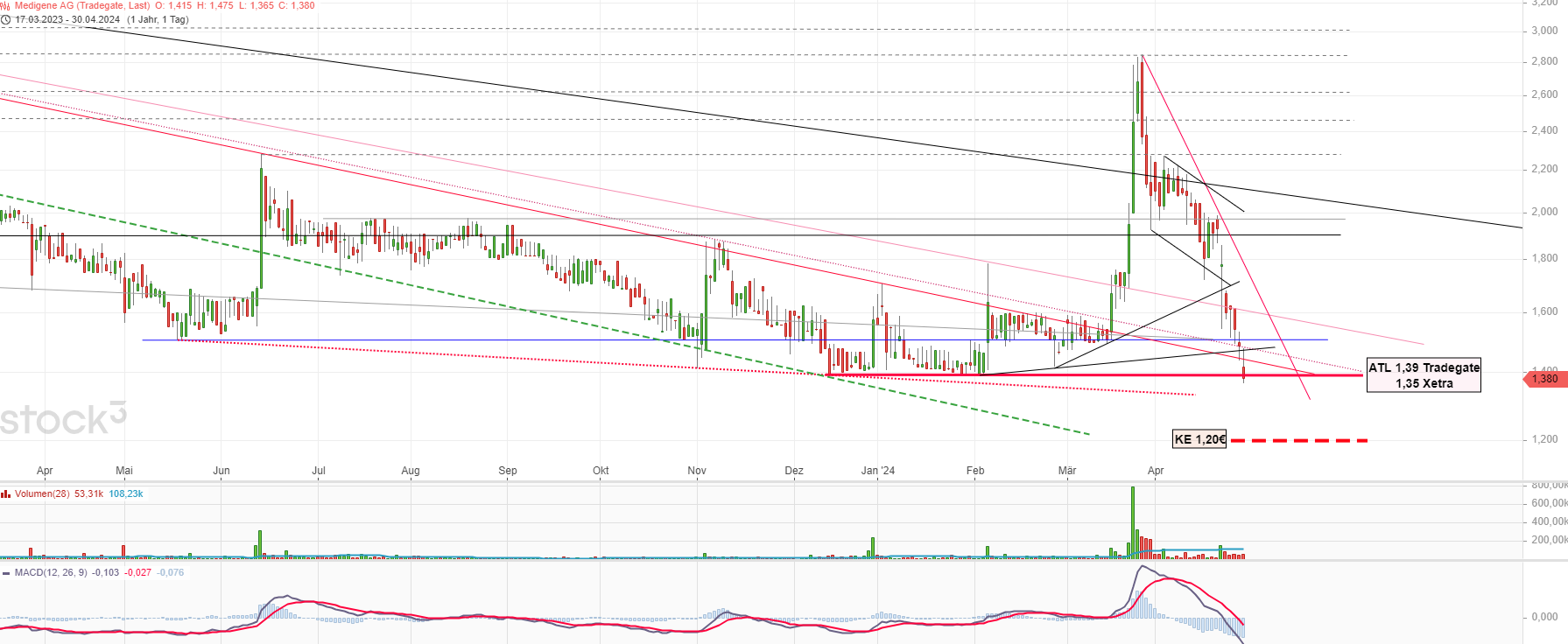Click the Mai label on the time axis

pos(124,471)
